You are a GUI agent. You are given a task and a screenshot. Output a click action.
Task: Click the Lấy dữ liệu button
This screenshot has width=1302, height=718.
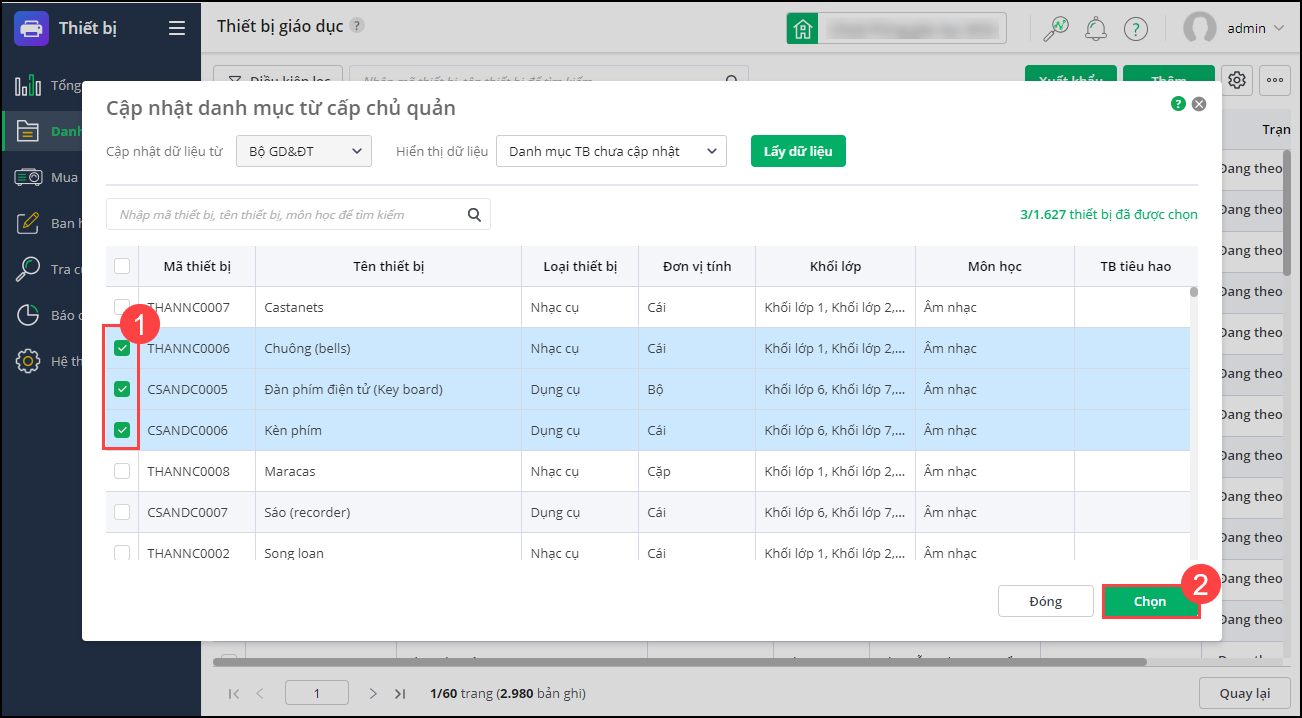coord(798,151)
